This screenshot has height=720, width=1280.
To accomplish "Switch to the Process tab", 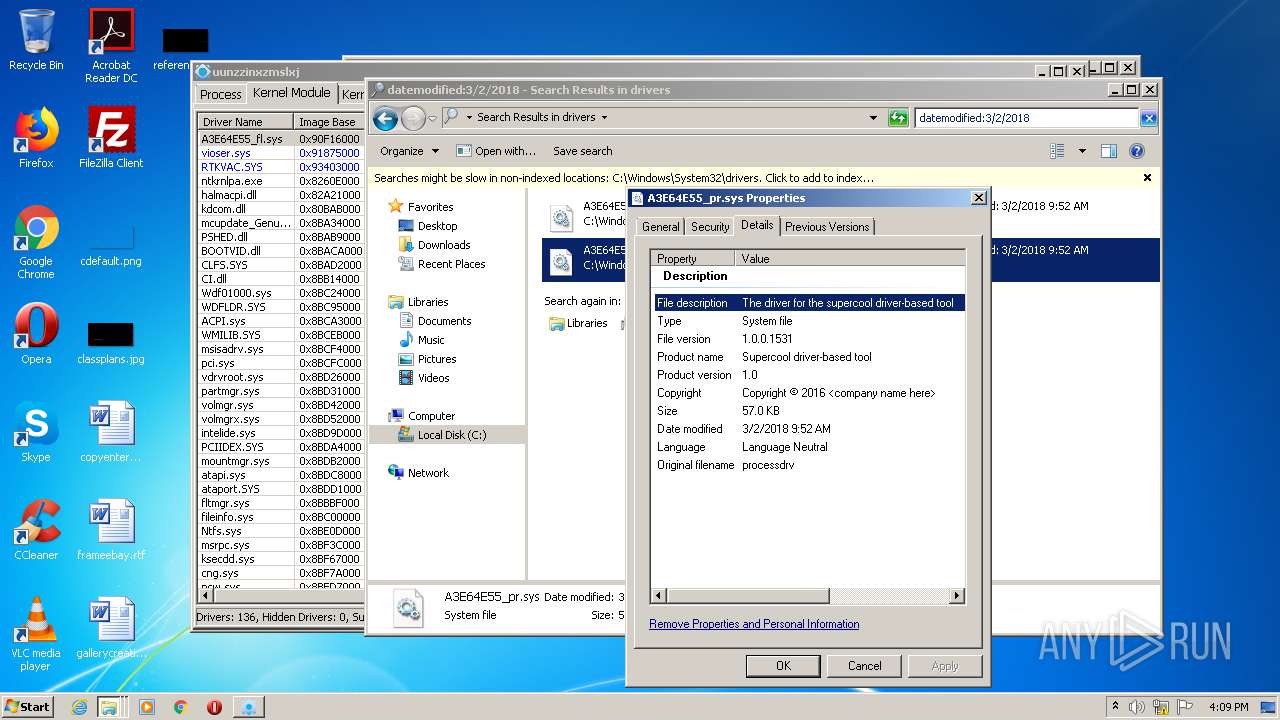I will coord(220,94).
